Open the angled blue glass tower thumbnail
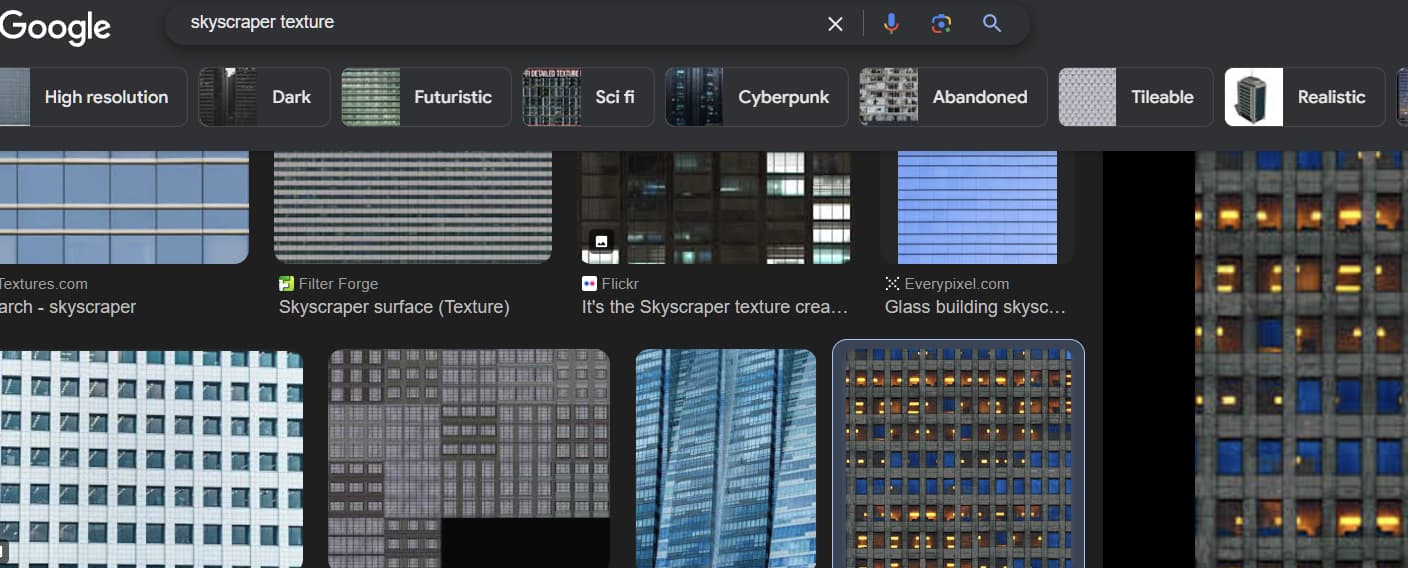This screenshot has width=1408, height=568. pyautogui.click(x=726, y=458)
